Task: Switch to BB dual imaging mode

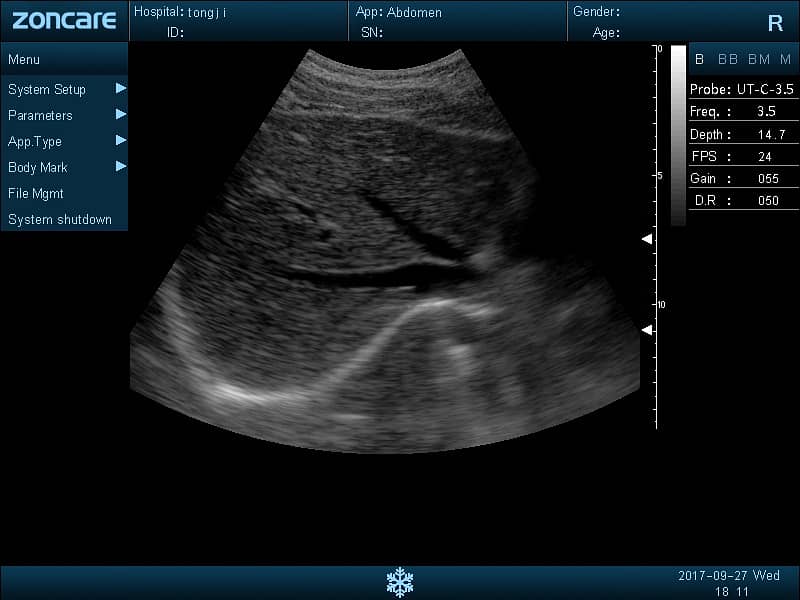Action: click(728, 59)
